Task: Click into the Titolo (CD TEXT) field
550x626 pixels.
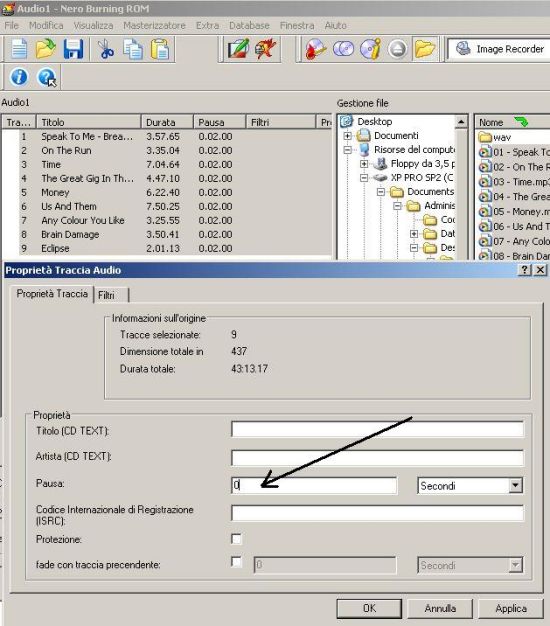Action: 377,429
